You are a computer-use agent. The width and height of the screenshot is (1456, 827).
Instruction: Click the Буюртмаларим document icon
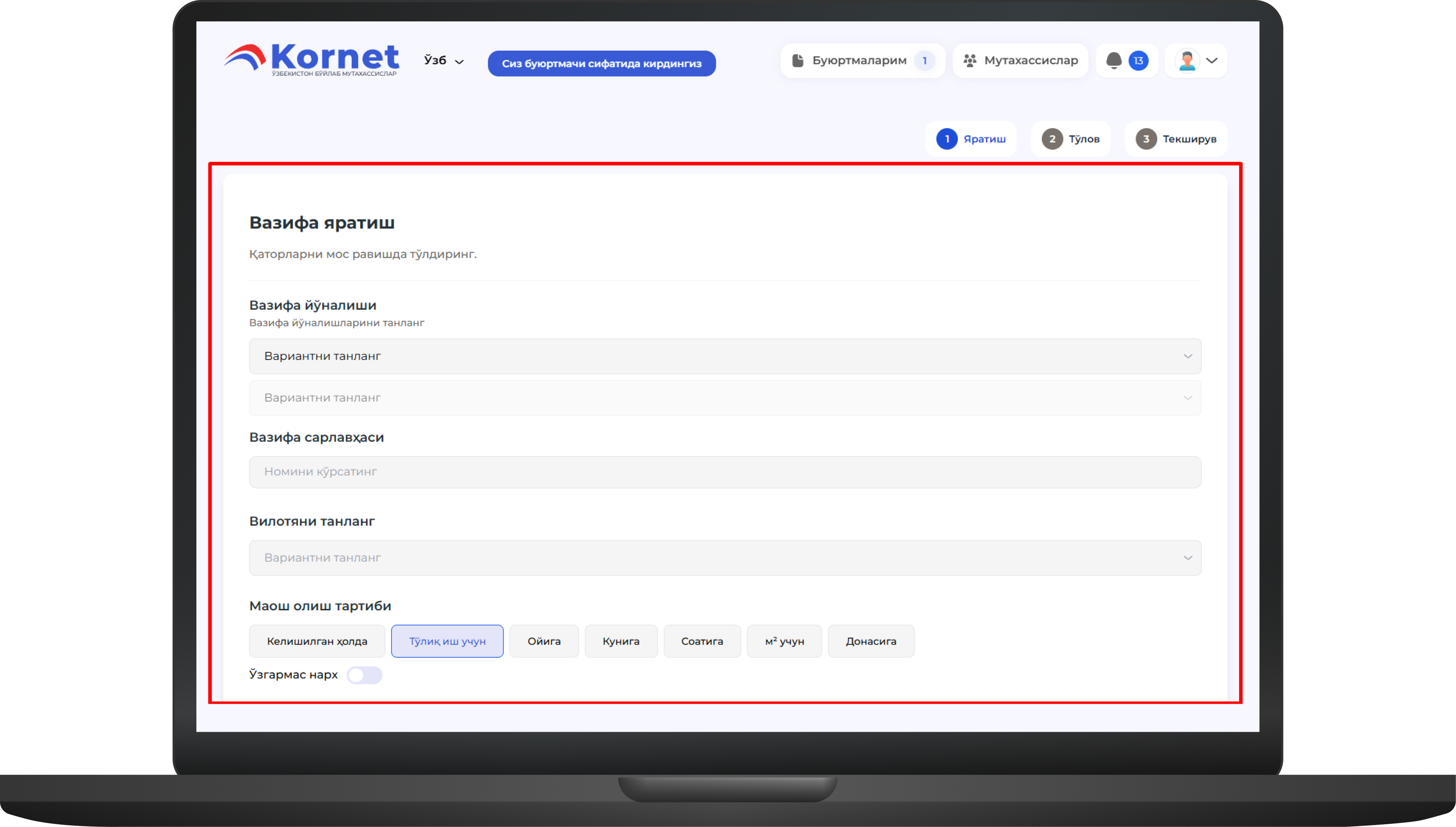click(797, 60)
